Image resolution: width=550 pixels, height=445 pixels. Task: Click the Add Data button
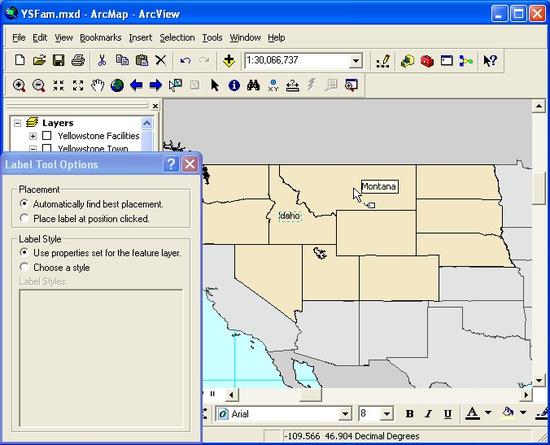(x=229, y=60)
